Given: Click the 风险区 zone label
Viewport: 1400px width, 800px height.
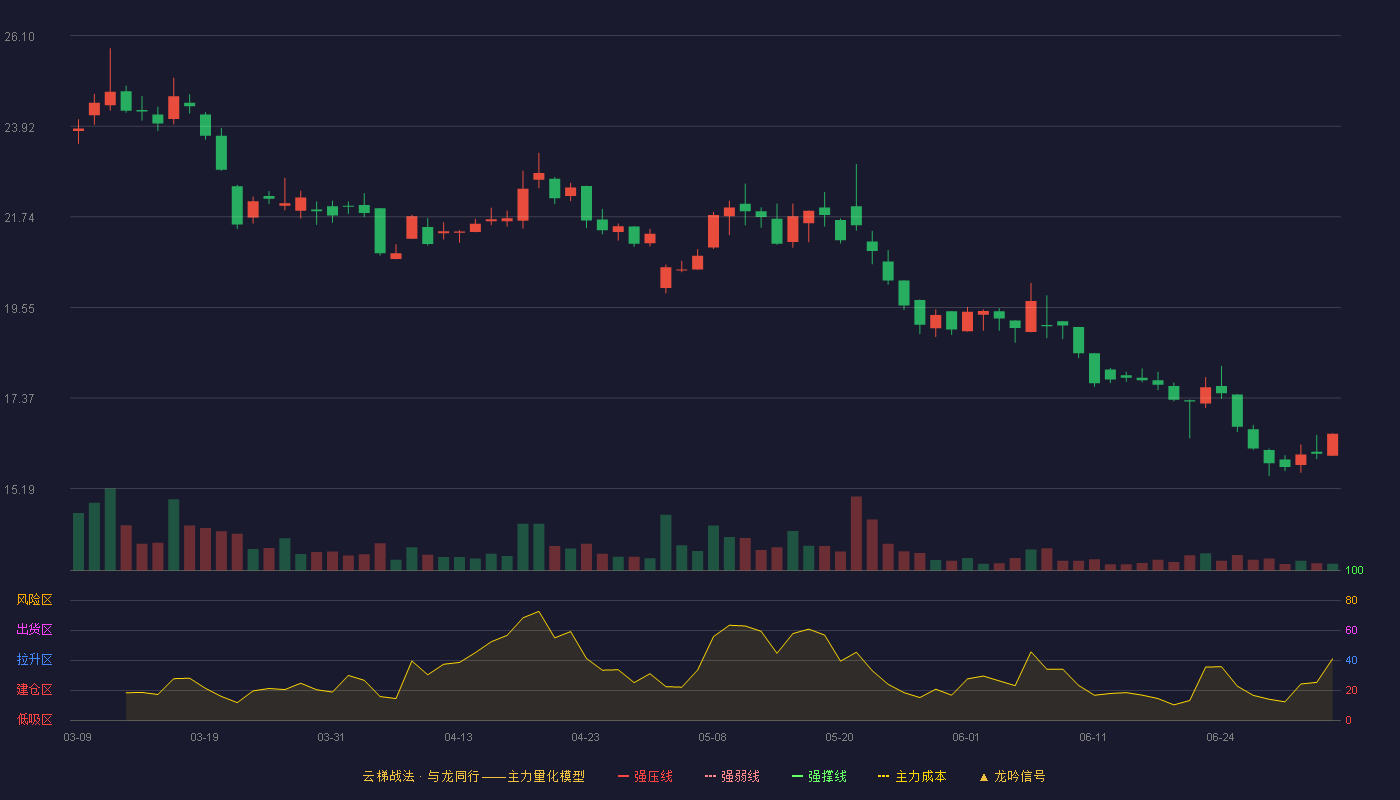Looking at the screenshot, I should tap(34, 600).
